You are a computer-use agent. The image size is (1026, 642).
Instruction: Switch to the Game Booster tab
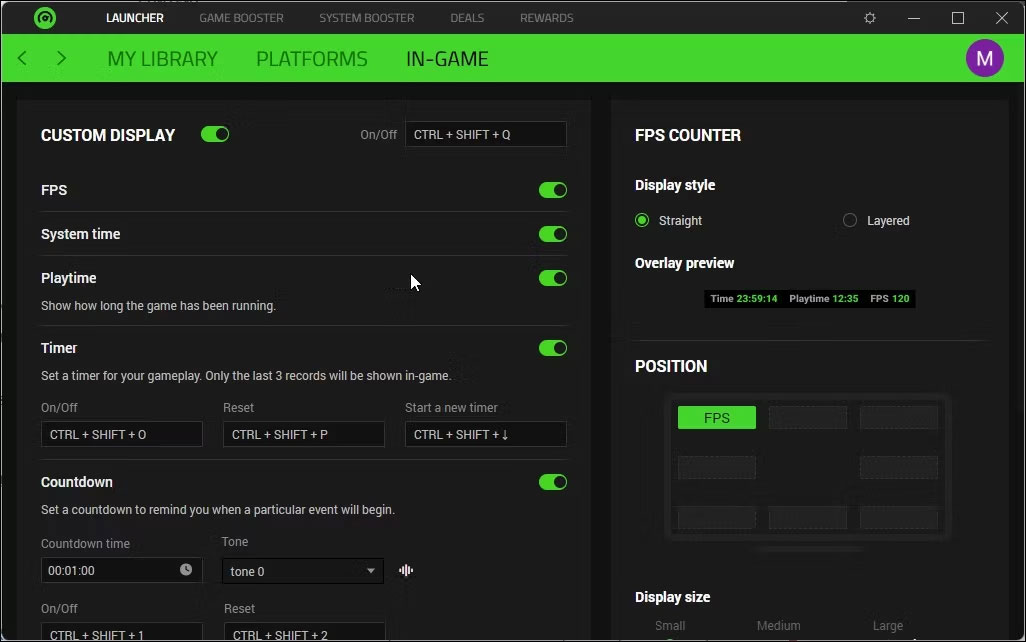pyautogui.click(x=241, y=18)
